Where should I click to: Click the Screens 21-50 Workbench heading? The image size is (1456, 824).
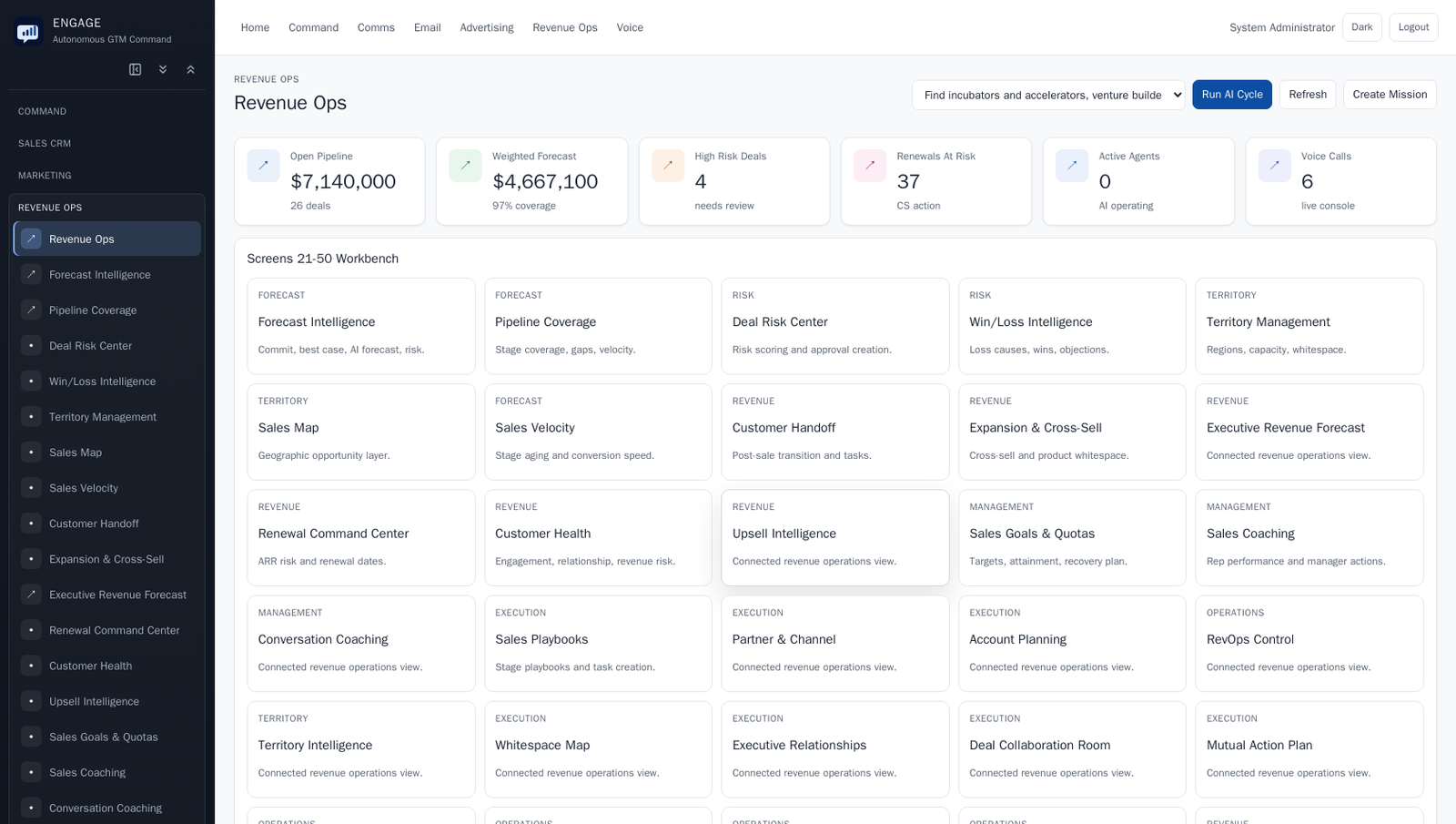point(322,259)
